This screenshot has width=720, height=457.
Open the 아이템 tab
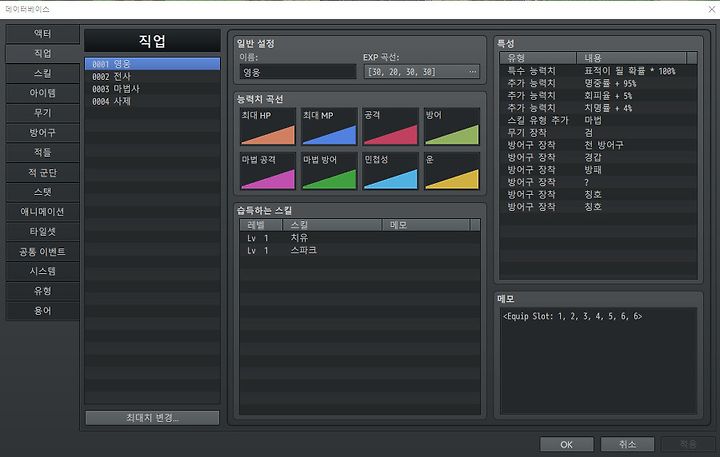[x=42, y=93]
